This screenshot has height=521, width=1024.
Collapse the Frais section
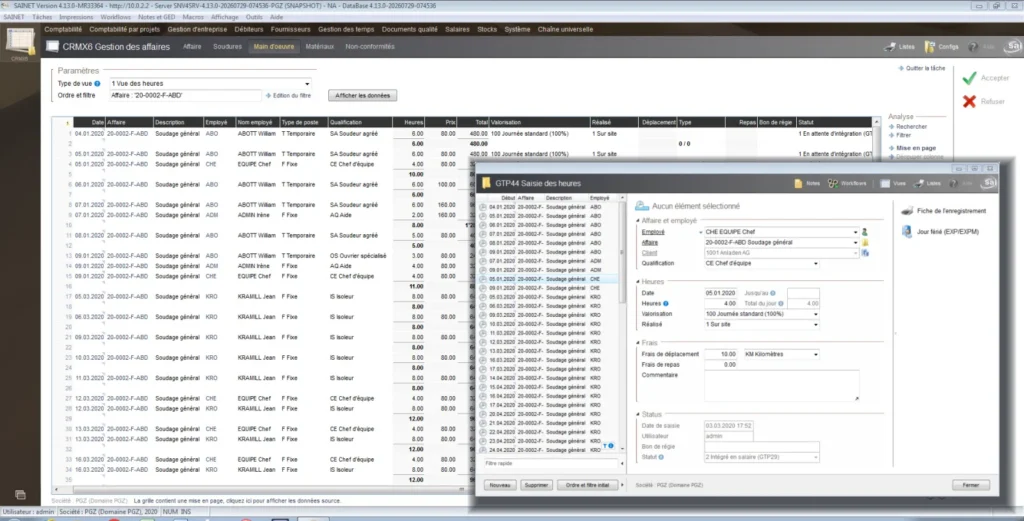[x=638, y=343]
